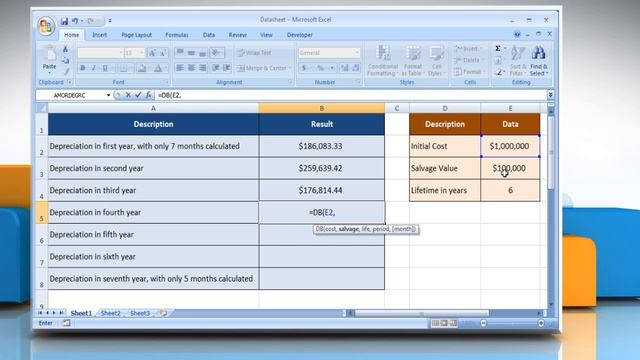Screen dimensions: 640x360
Task: Select column A header
Action: tap(153, 108)
